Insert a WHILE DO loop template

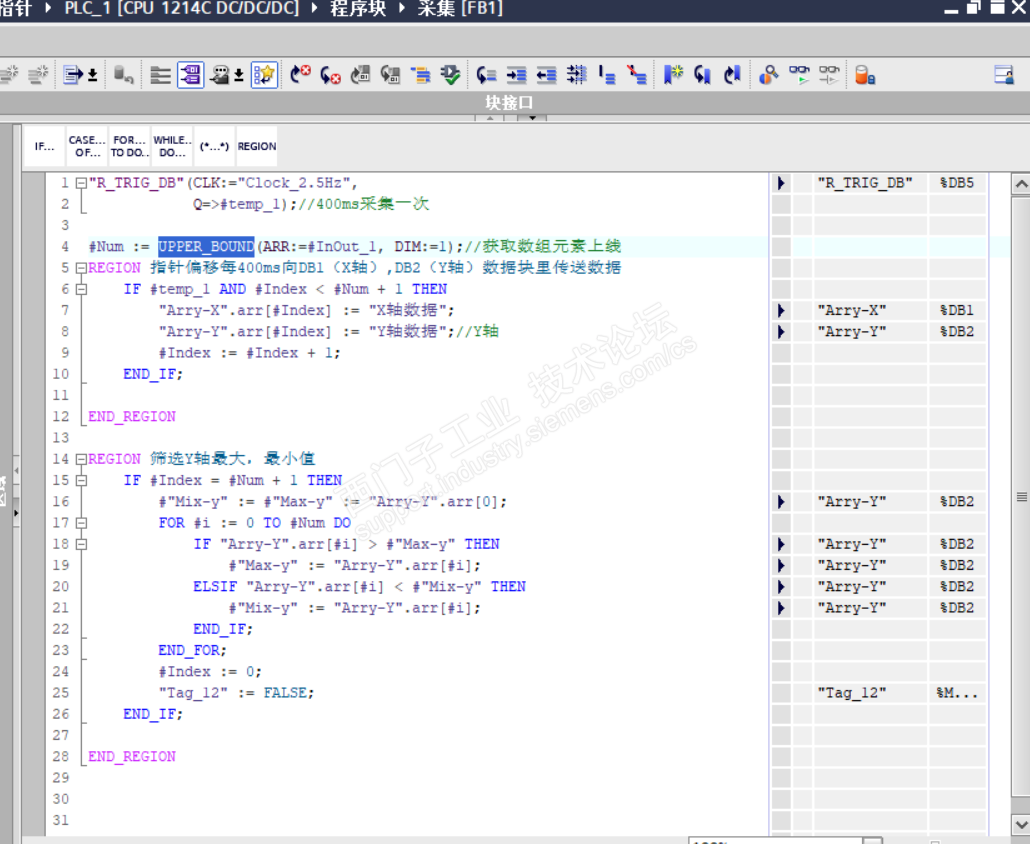point(172,146)
